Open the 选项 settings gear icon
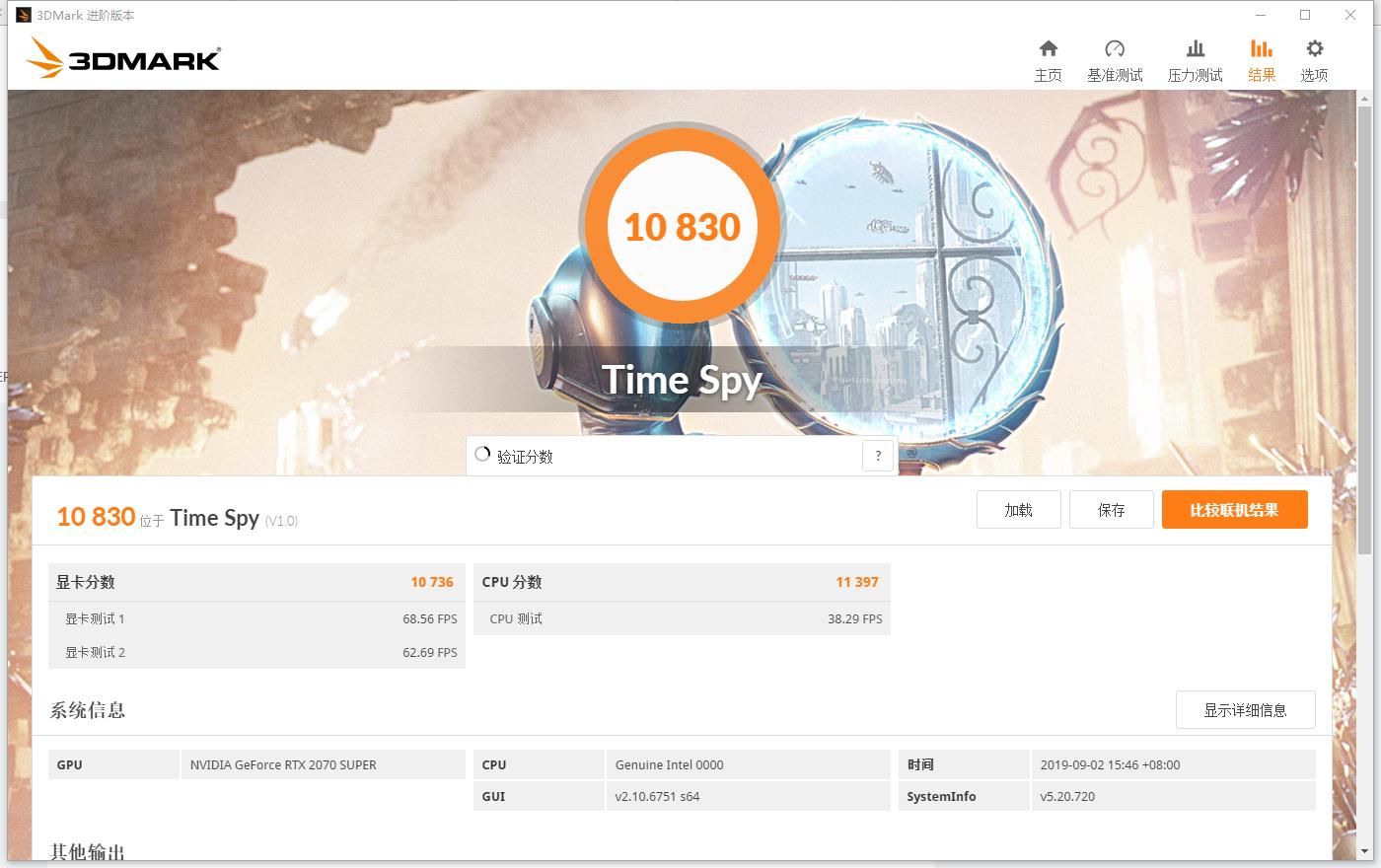Image resolution: width=1381 pixels, height=868 pixels. [1314, 48]
